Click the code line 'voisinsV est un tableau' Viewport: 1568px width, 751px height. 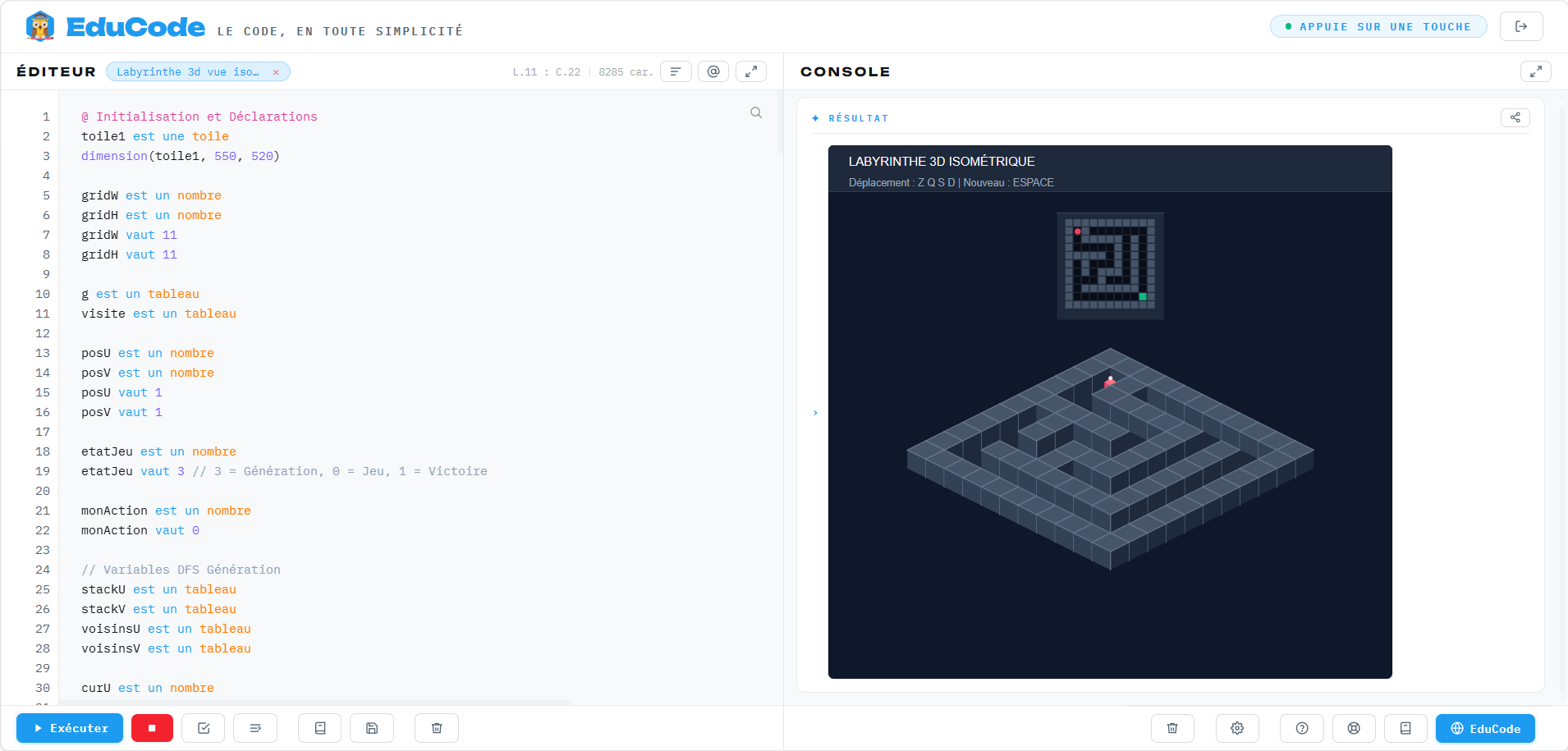pyautogui.click(x=166, y=648)
